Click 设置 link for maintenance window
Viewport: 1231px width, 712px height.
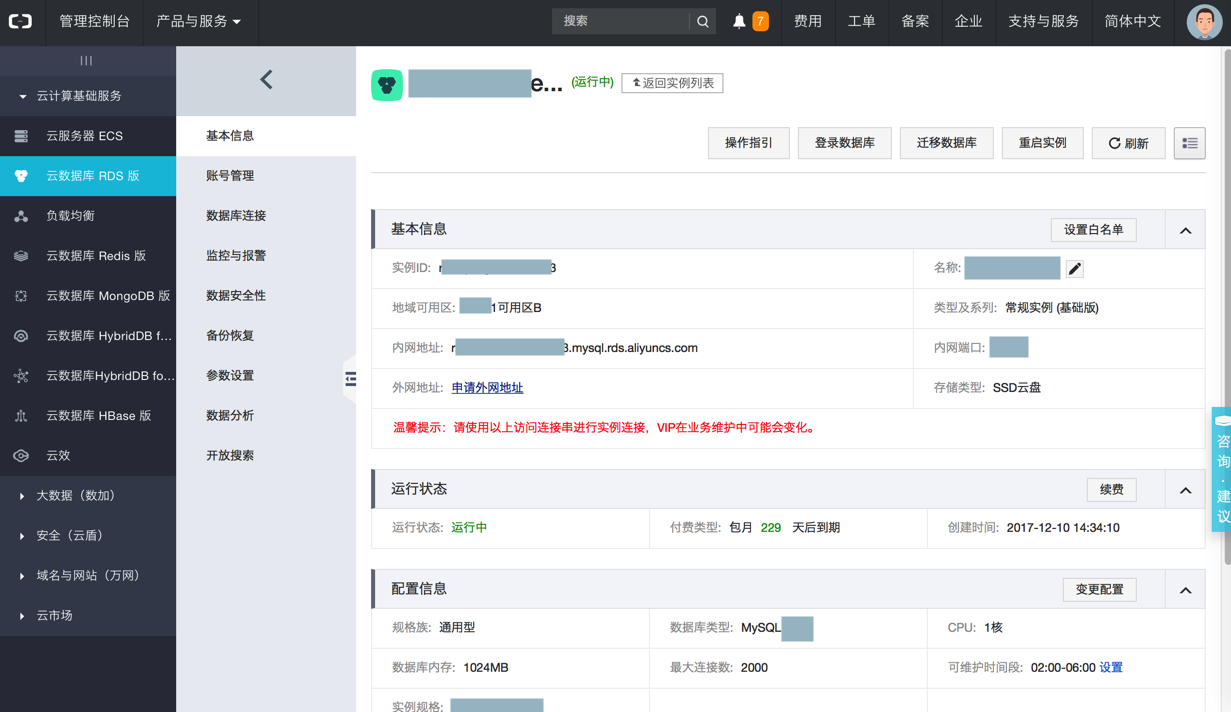[1111, 668]
